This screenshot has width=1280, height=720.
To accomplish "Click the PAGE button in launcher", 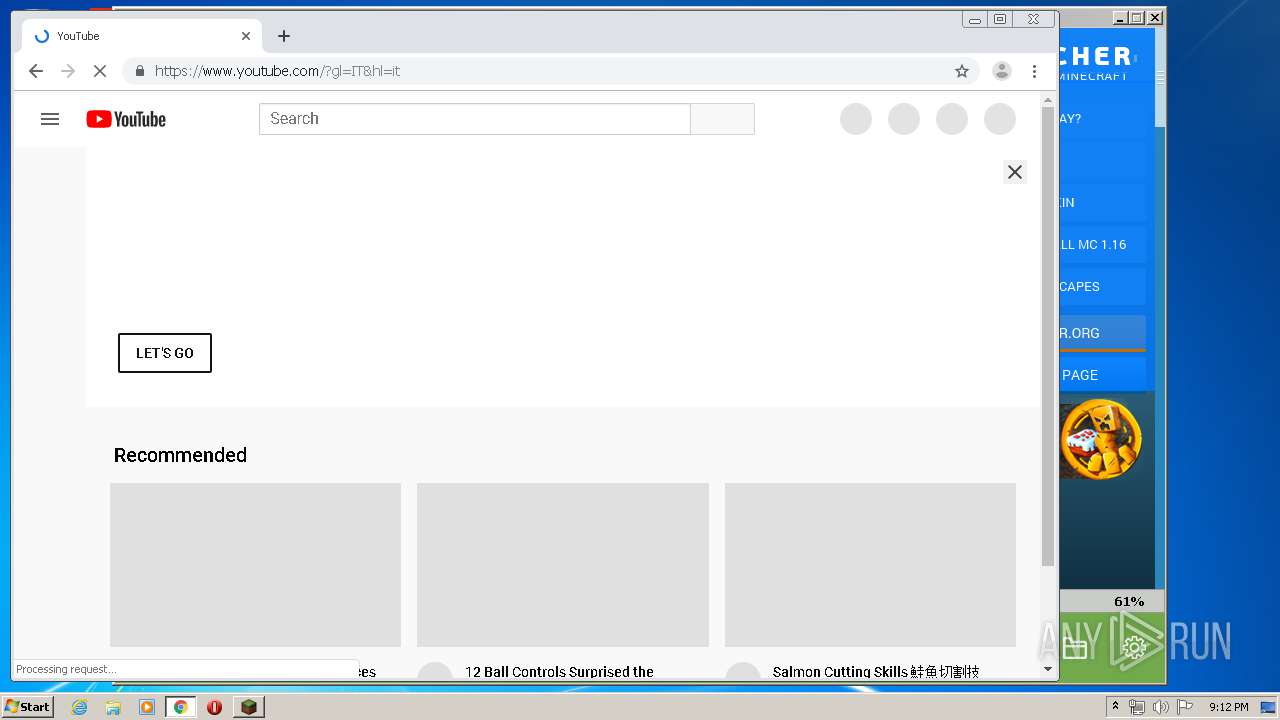I will pyautogui.click(x=1102, y=375).
